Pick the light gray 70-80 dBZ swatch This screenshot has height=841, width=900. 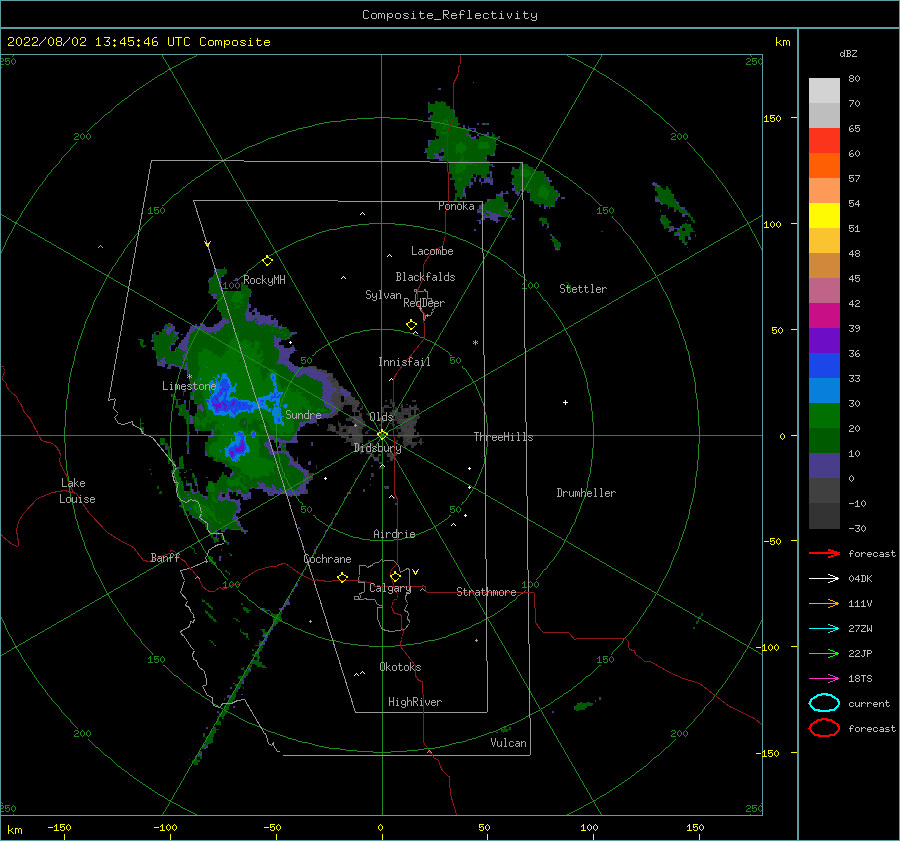pos(824,91)
